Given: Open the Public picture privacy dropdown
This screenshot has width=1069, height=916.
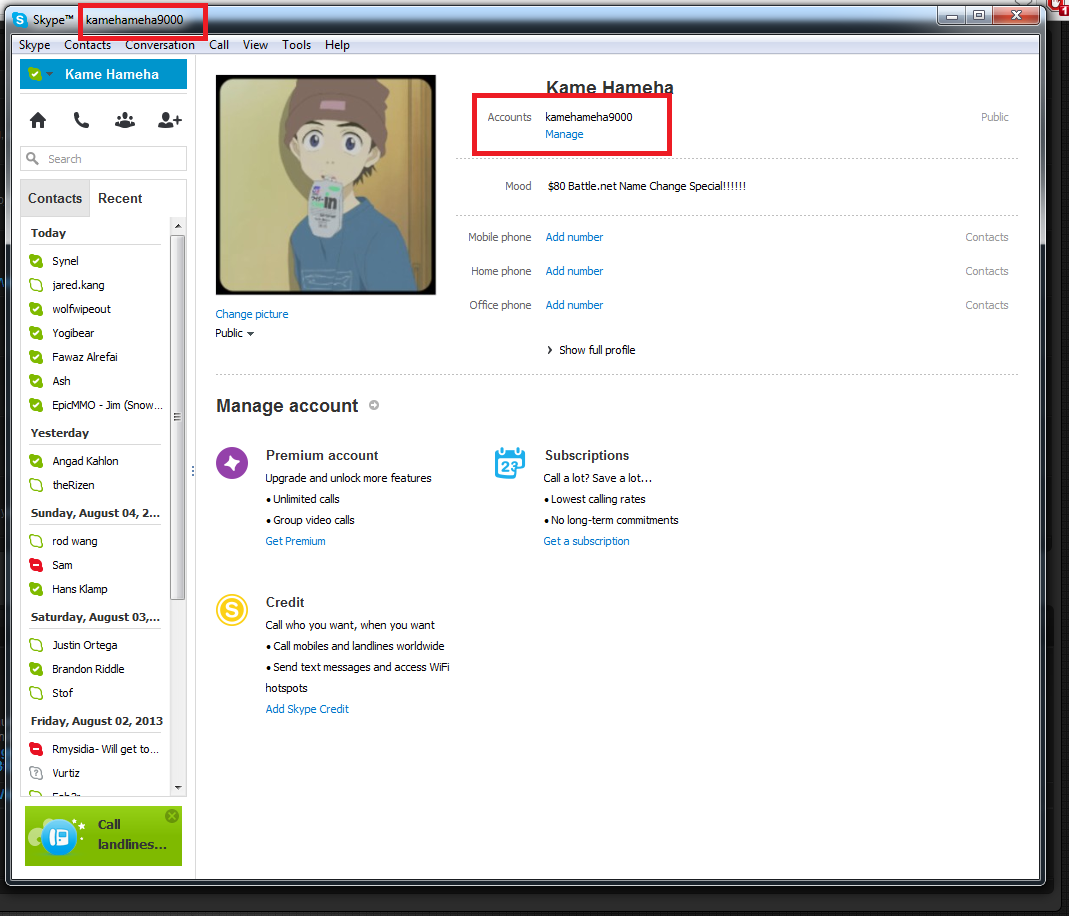Looking at the screenshot, I should click(x=235, y=333).
